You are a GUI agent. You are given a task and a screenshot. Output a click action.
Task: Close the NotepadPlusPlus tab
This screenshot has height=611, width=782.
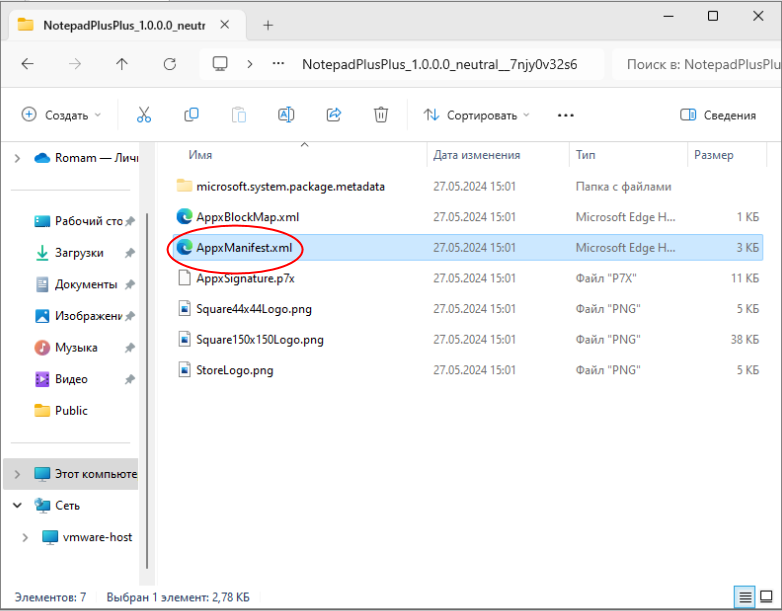(x=225, y=24)
